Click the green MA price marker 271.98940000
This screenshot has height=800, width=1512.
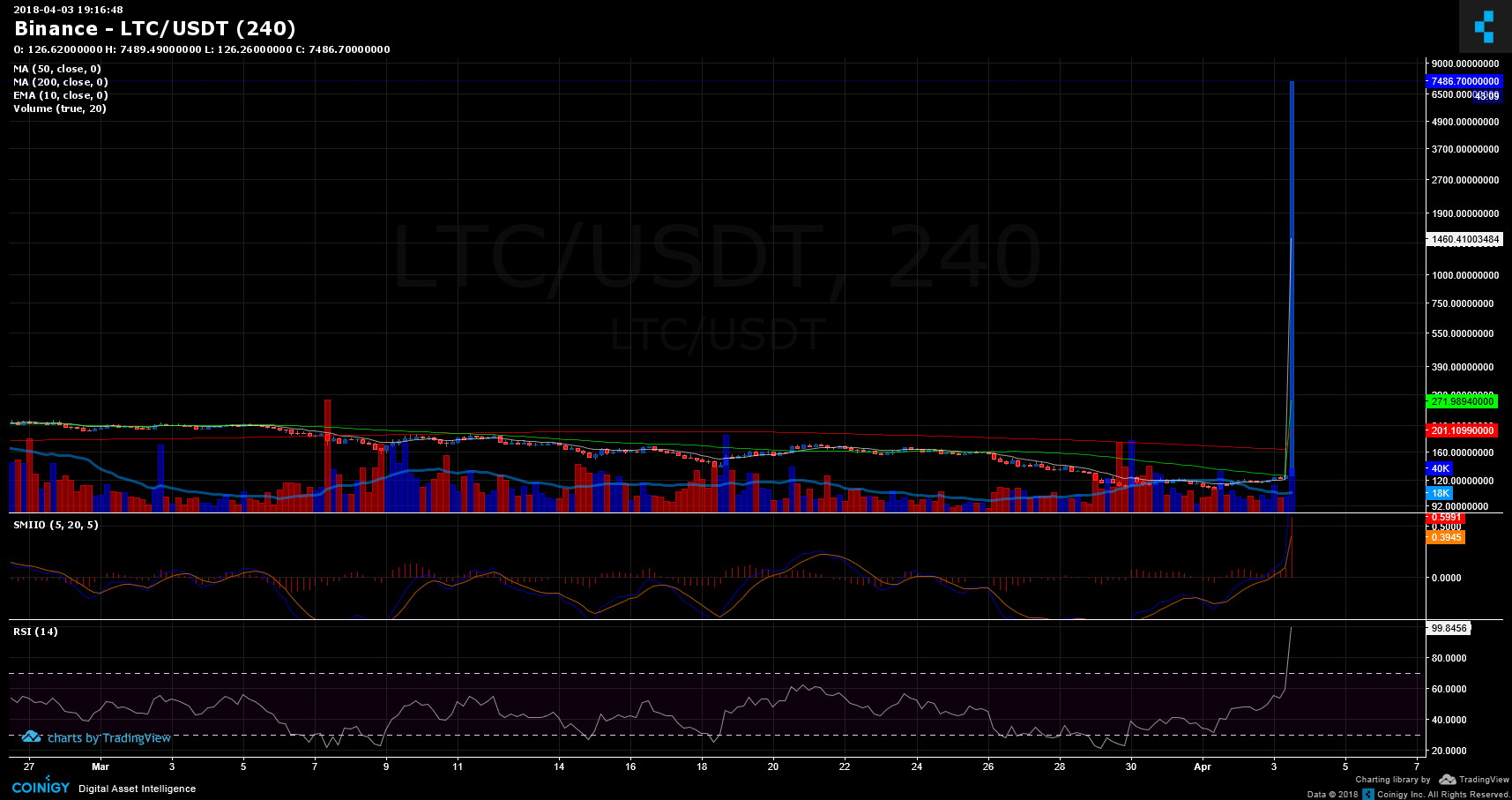(1464, 402)
